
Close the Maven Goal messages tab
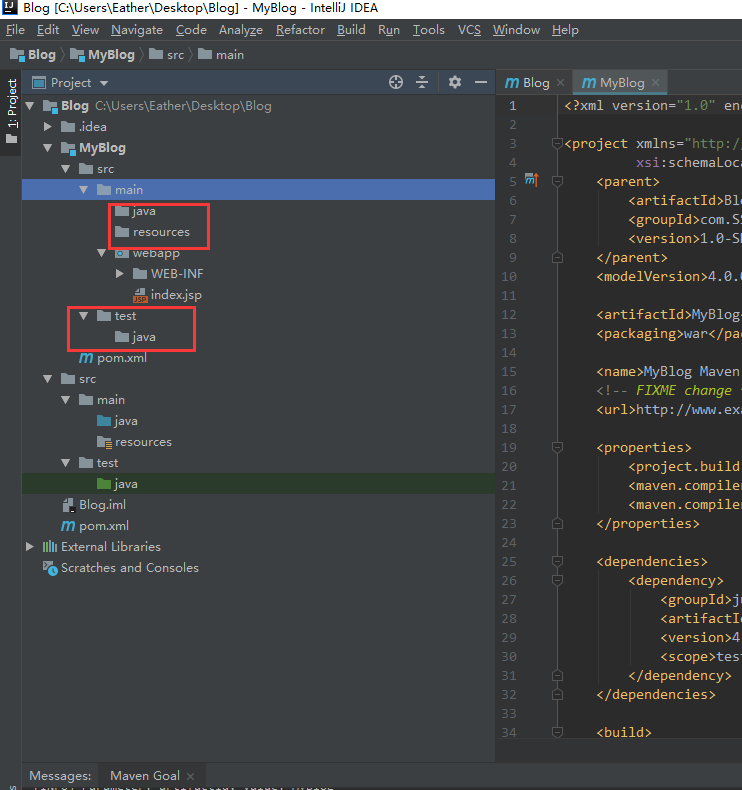[190, 776]
